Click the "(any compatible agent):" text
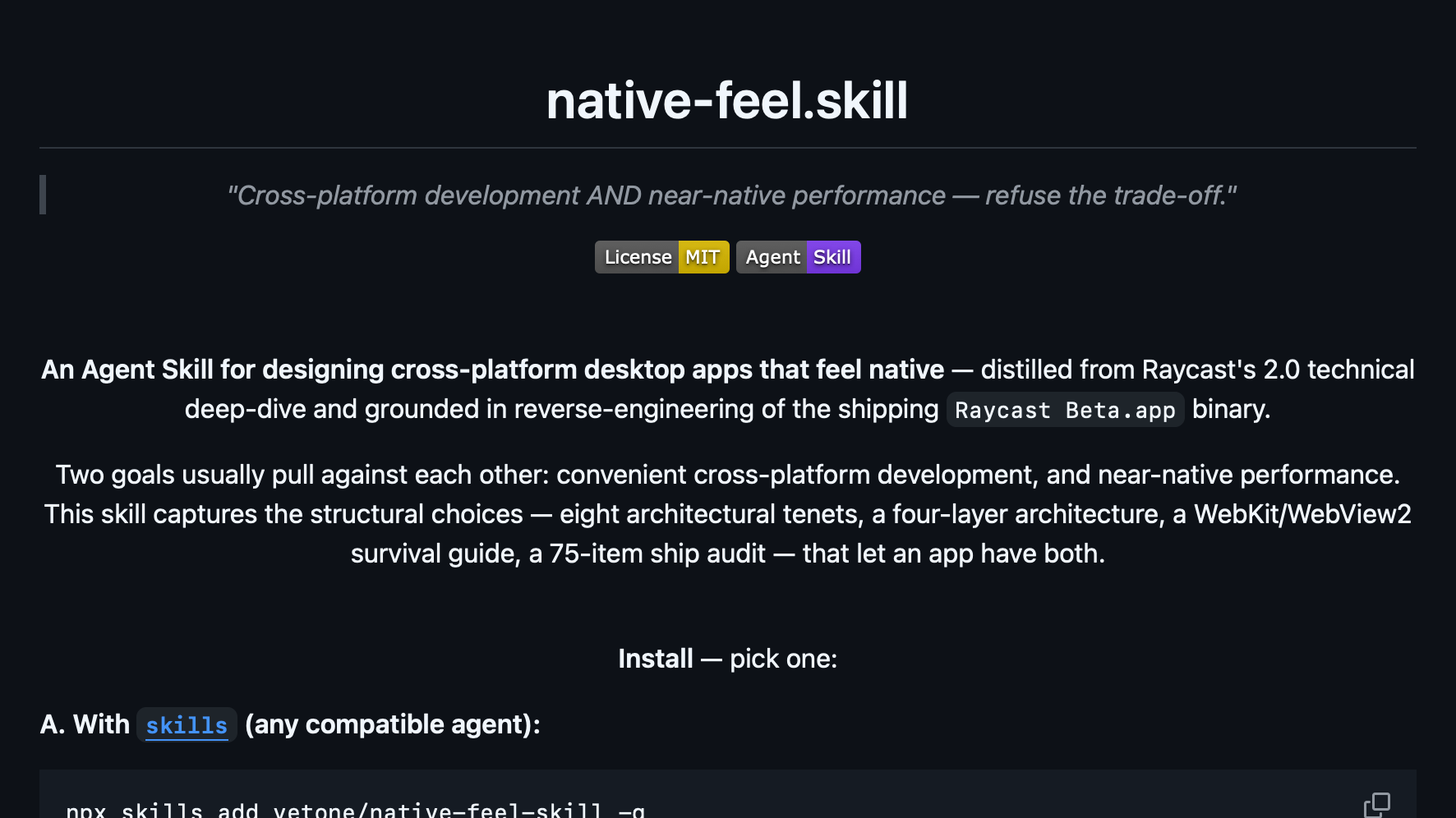Image resolution: width=1456 pixels, height=818 pixels. tap(393, 724)
